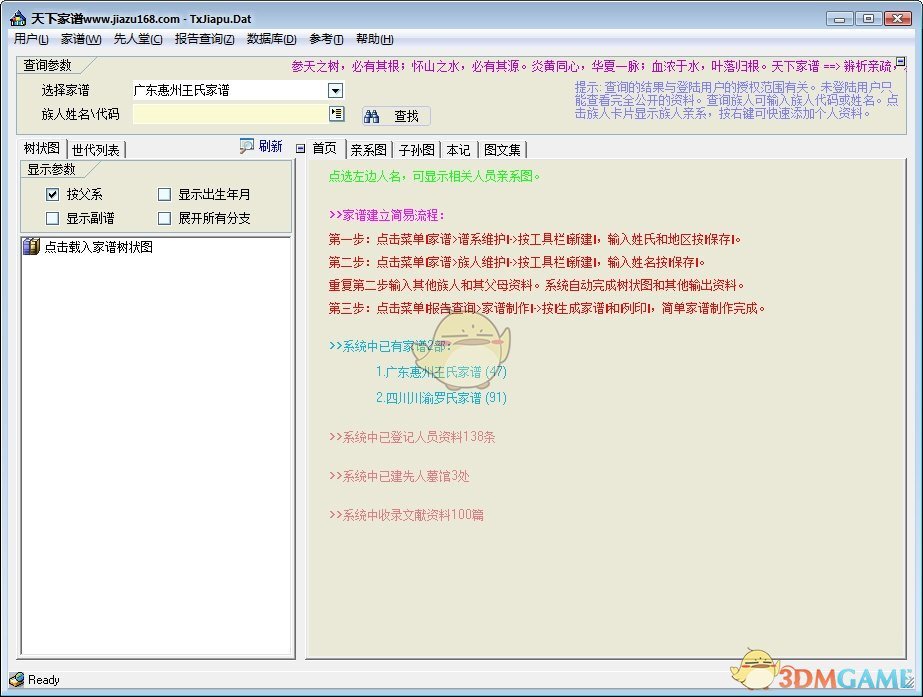The height and width of the screenshot is (697, 923).
Task: Click the 第一步 instruction line
Action: coord(534,239)
